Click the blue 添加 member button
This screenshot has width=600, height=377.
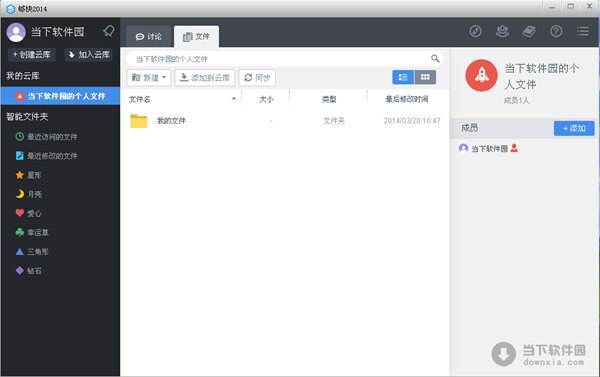(x=574, y=128)
